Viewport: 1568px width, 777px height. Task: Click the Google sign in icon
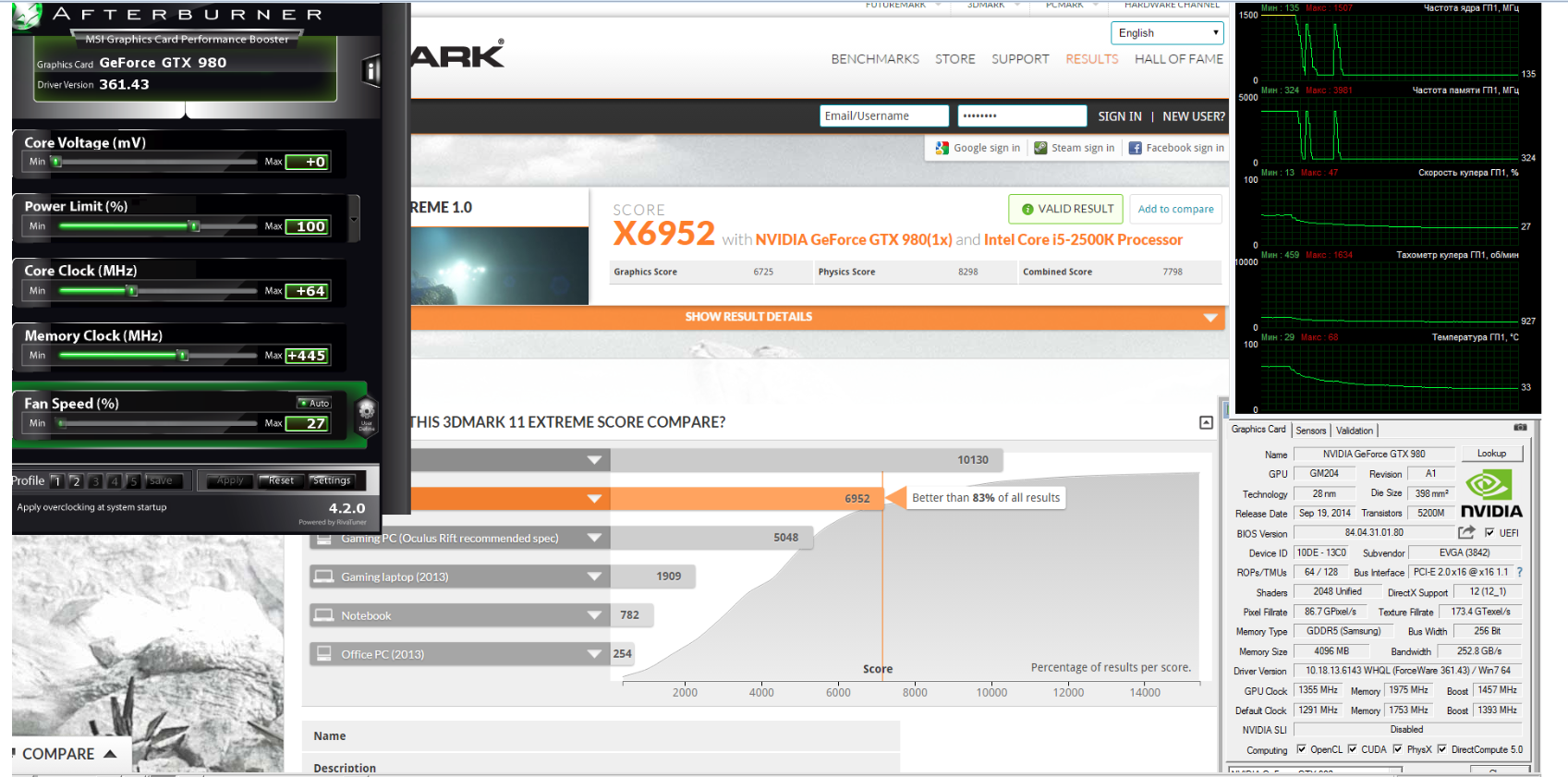942,148
